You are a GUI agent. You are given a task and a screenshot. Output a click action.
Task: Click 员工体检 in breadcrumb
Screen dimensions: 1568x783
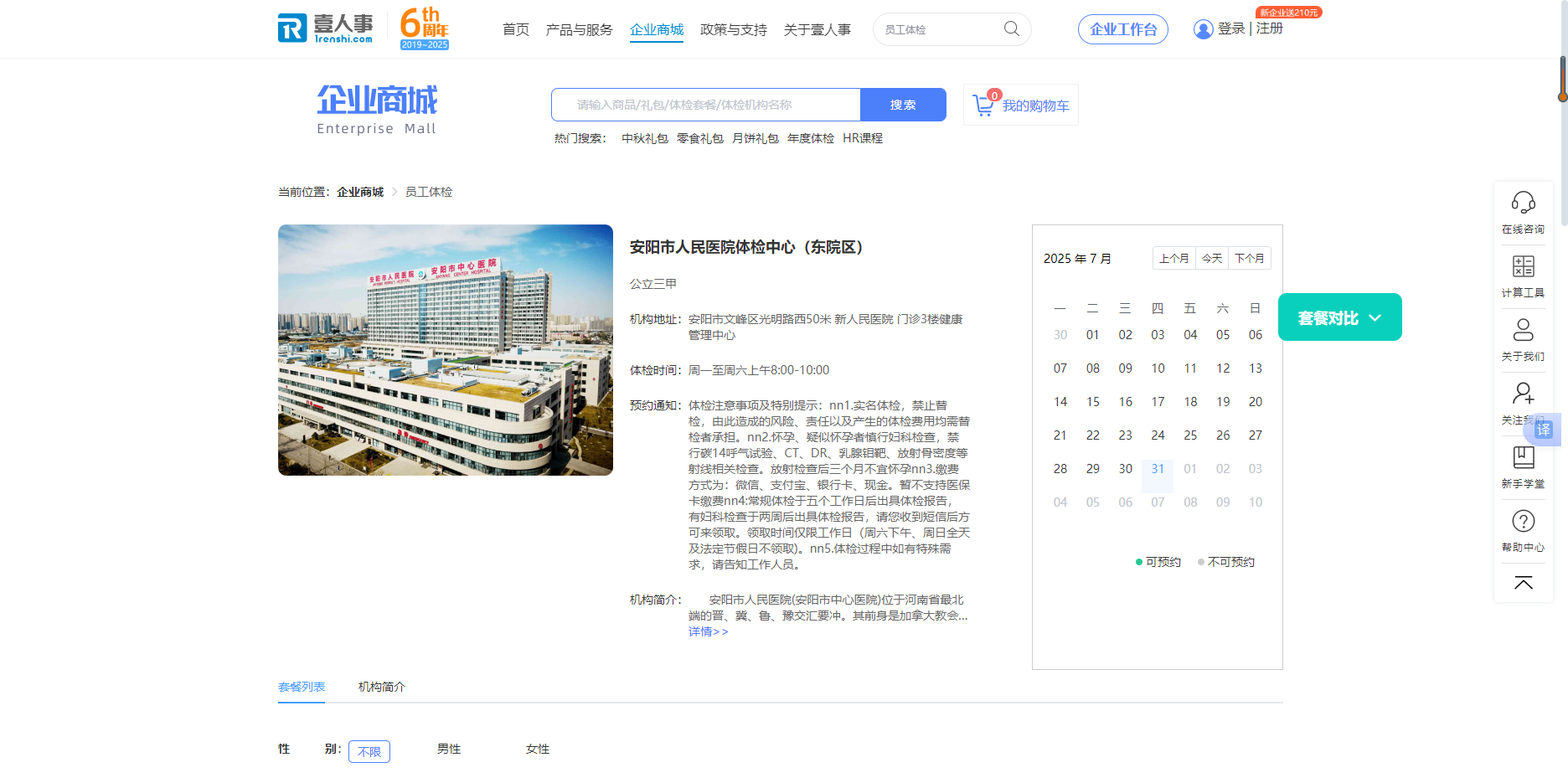pos(429,192)
